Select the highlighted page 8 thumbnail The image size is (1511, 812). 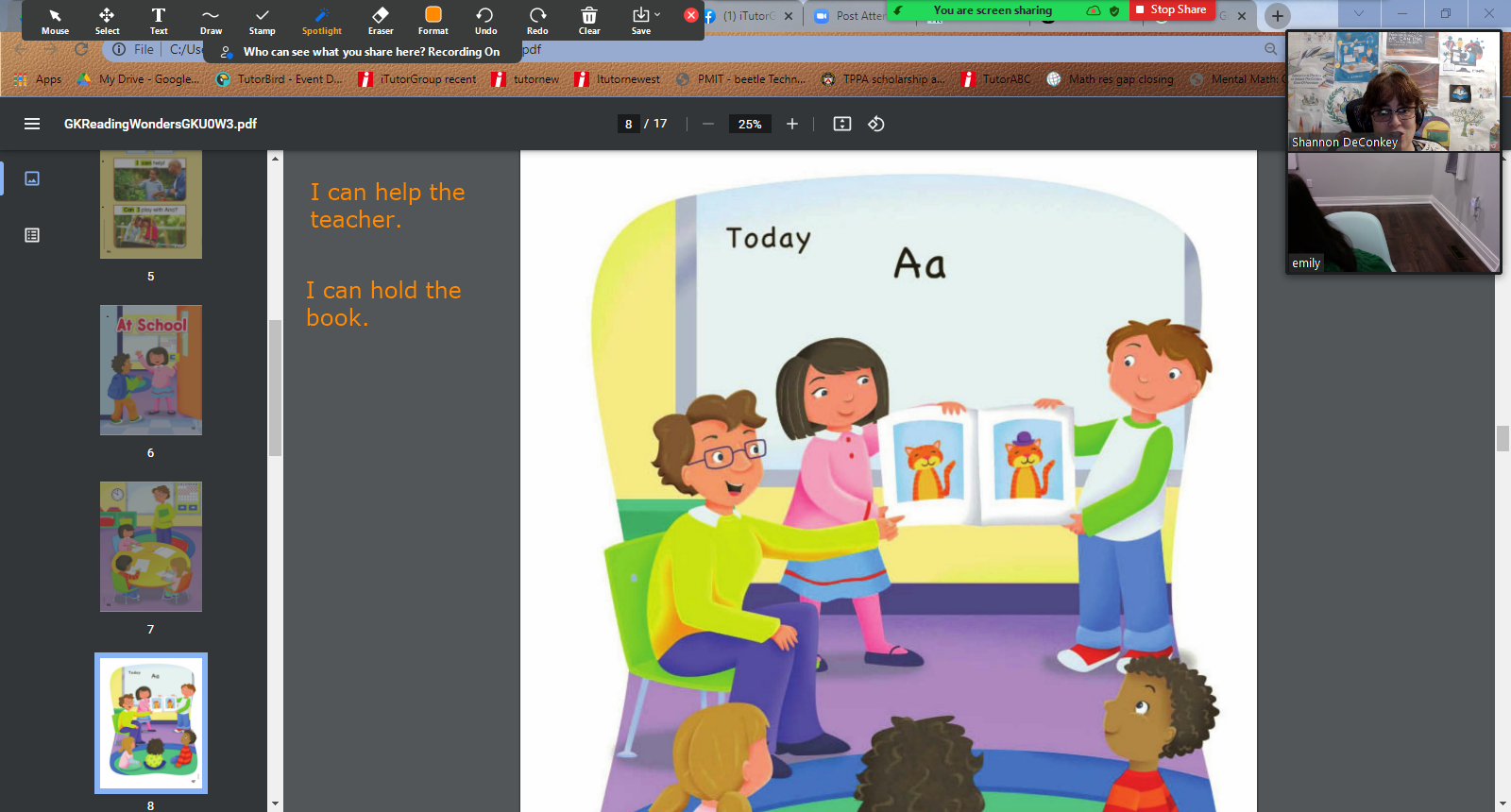[x=151, y=723]
